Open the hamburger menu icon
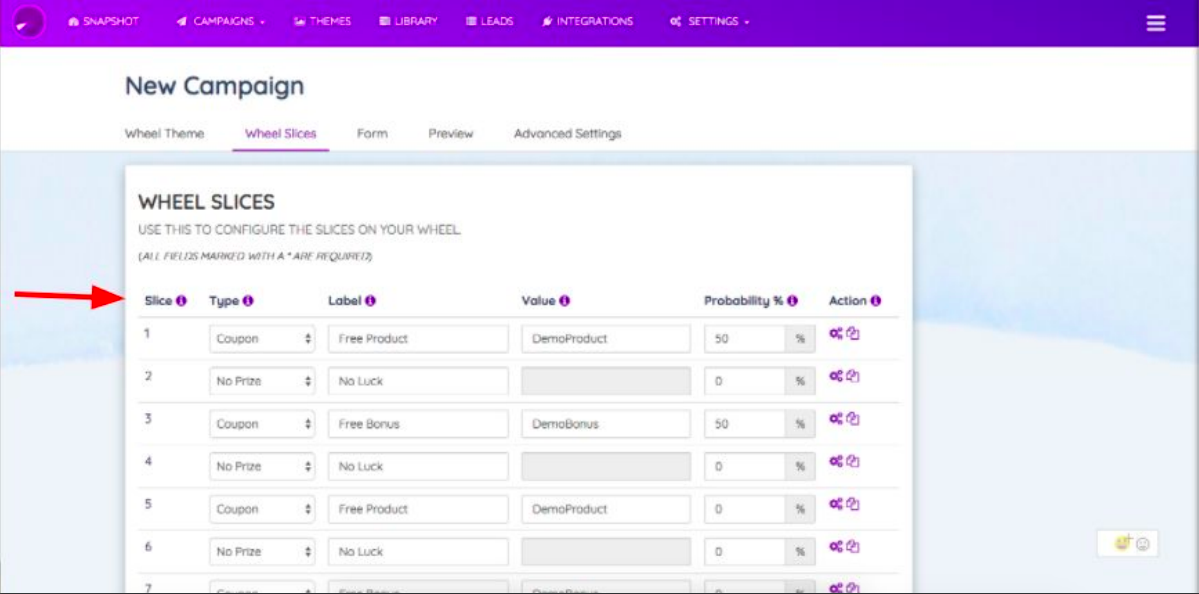Screen dimensions: 1199x594 pos(1156,23)
